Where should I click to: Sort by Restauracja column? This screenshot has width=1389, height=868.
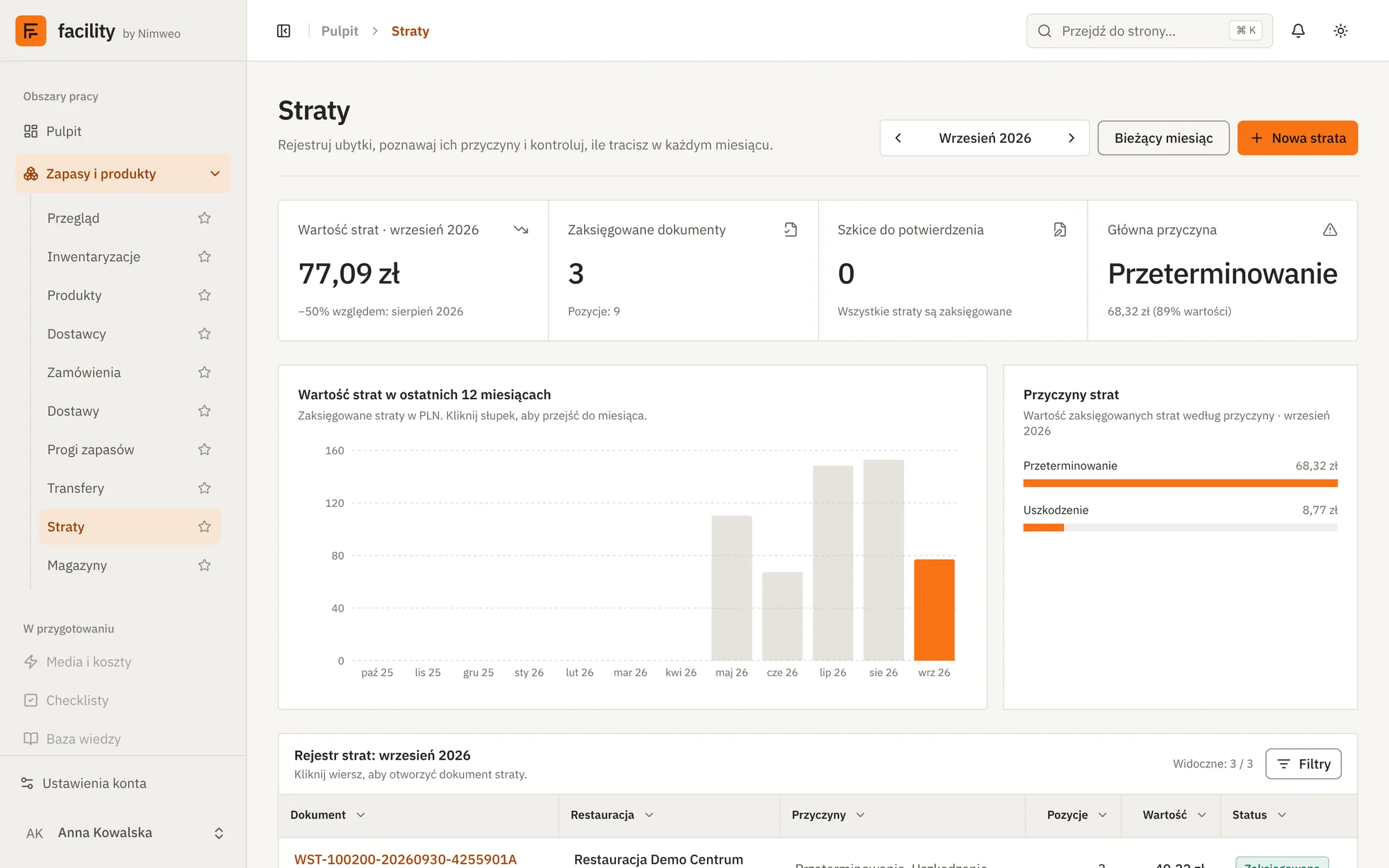(x=612, y=815)
